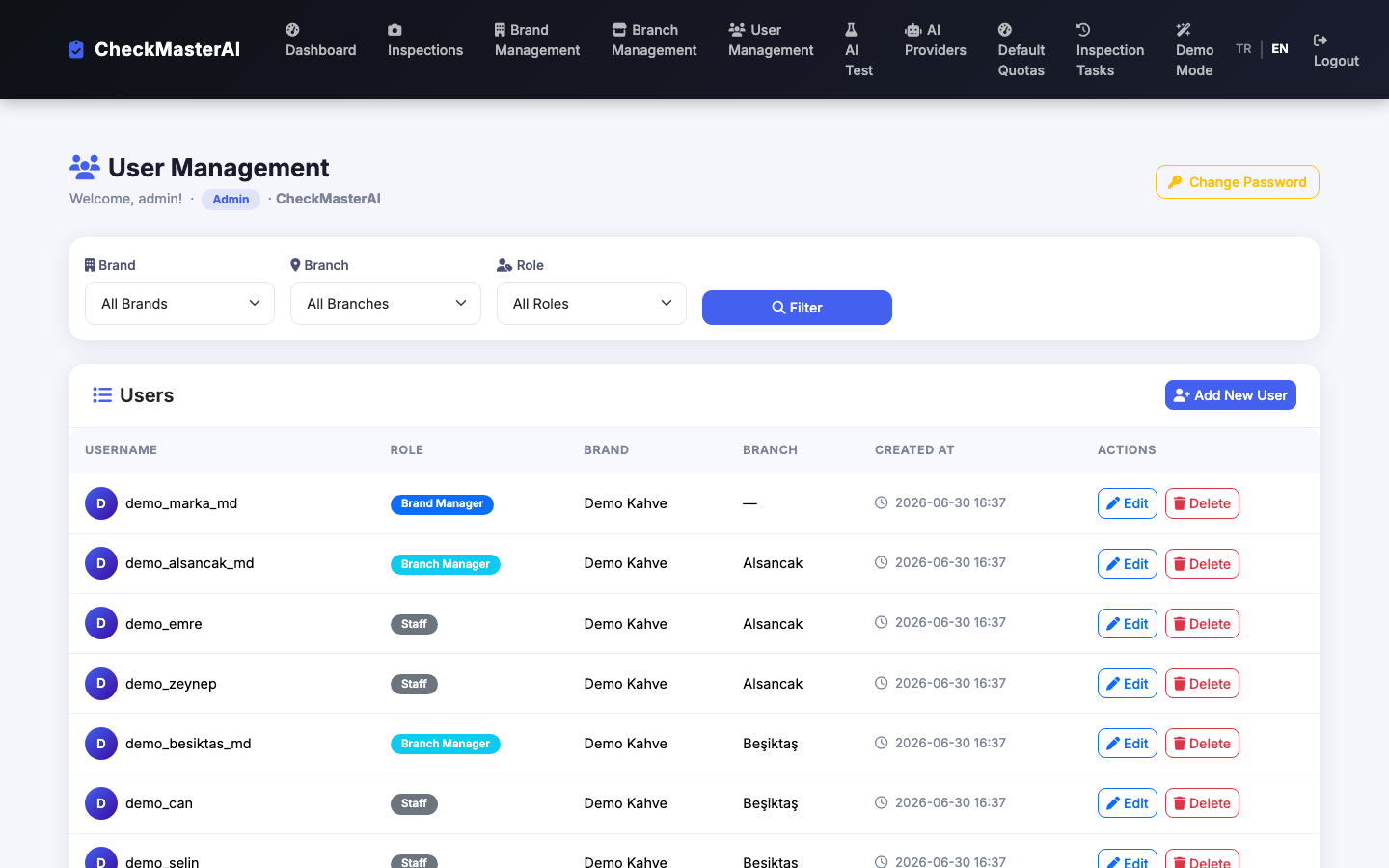The width and height of the screenshot is (1389, 868).
Task: Click the clock icon in demo_can row
Action: click(881, 802)
